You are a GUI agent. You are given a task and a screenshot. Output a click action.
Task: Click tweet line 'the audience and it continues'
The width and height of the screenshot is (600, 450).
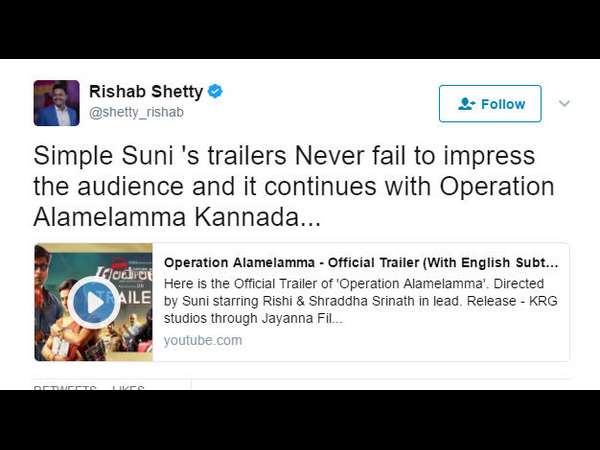pyautogui.click(x=294, y=186)
